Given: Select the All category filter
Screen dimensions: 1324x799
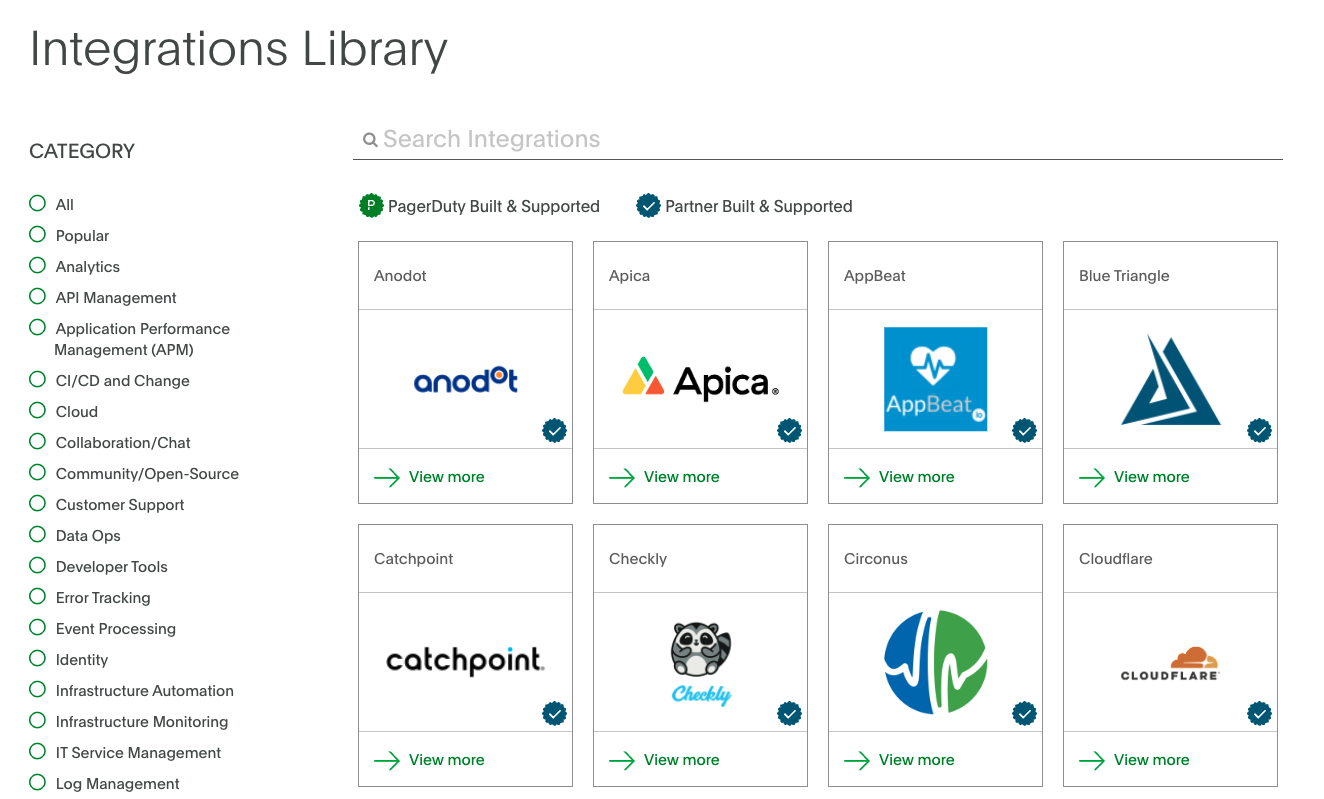Looking at the screenshot, I should (37, 204).
